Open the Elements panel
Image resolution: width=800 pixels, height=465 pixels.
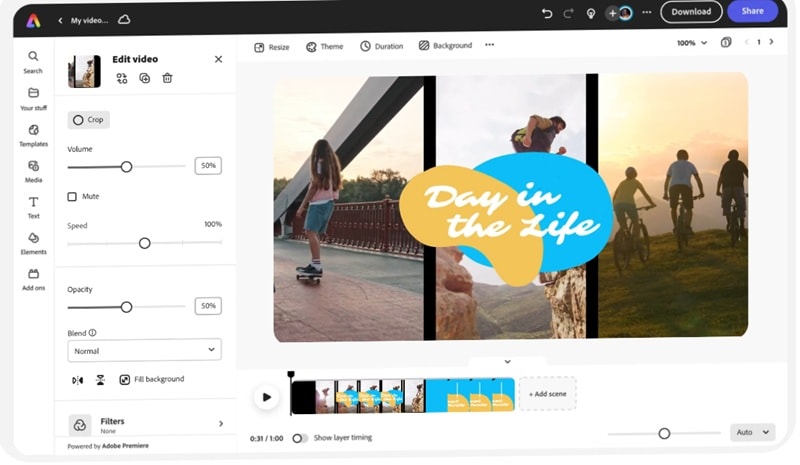coord(33,243)
